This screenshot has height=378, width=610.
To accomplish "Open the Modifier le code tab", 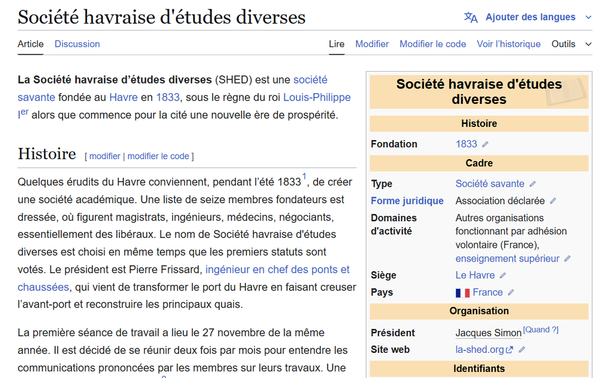I will tap(433, 44).
